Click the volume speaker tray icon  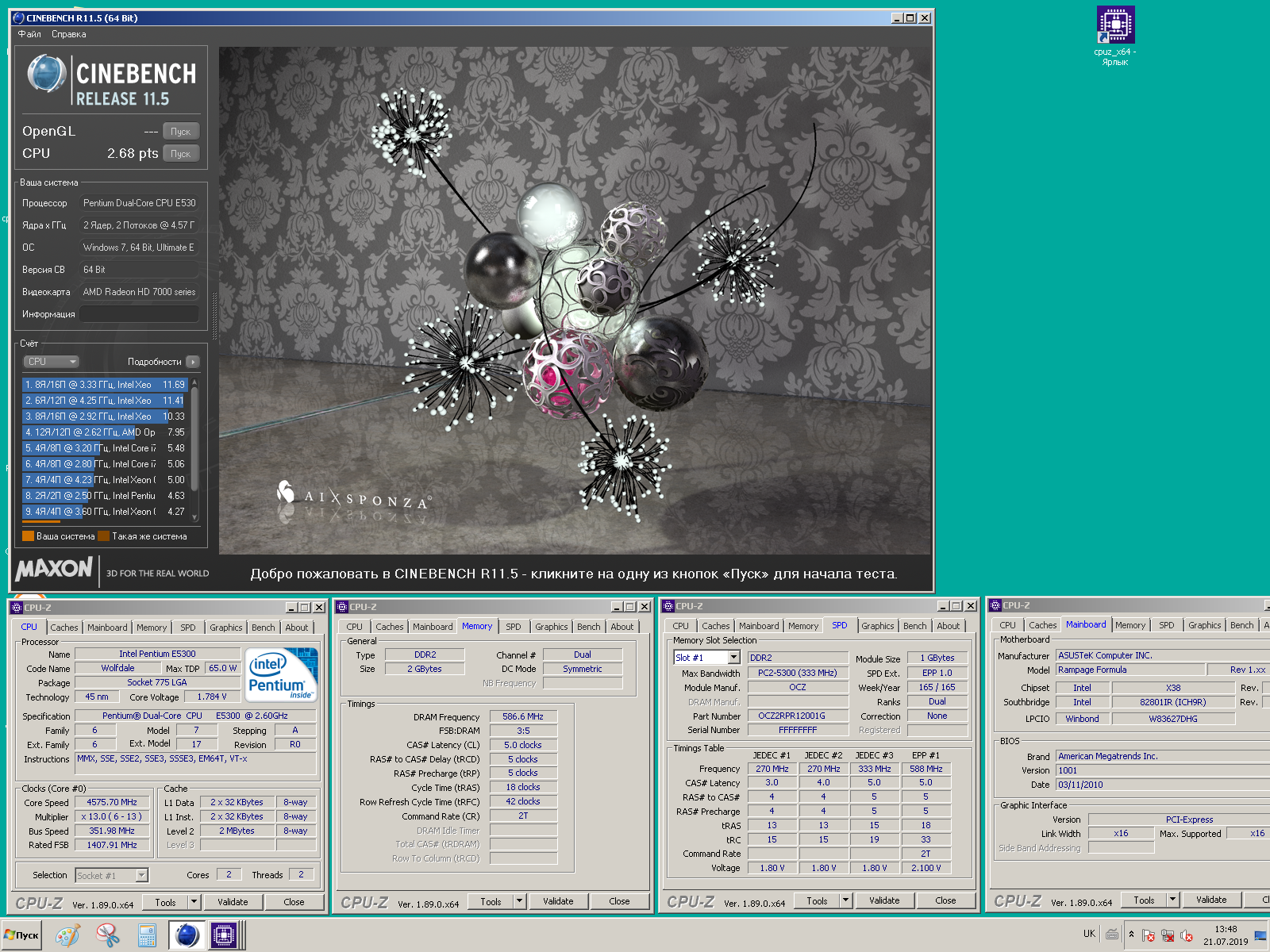[x=1186, y=935]
